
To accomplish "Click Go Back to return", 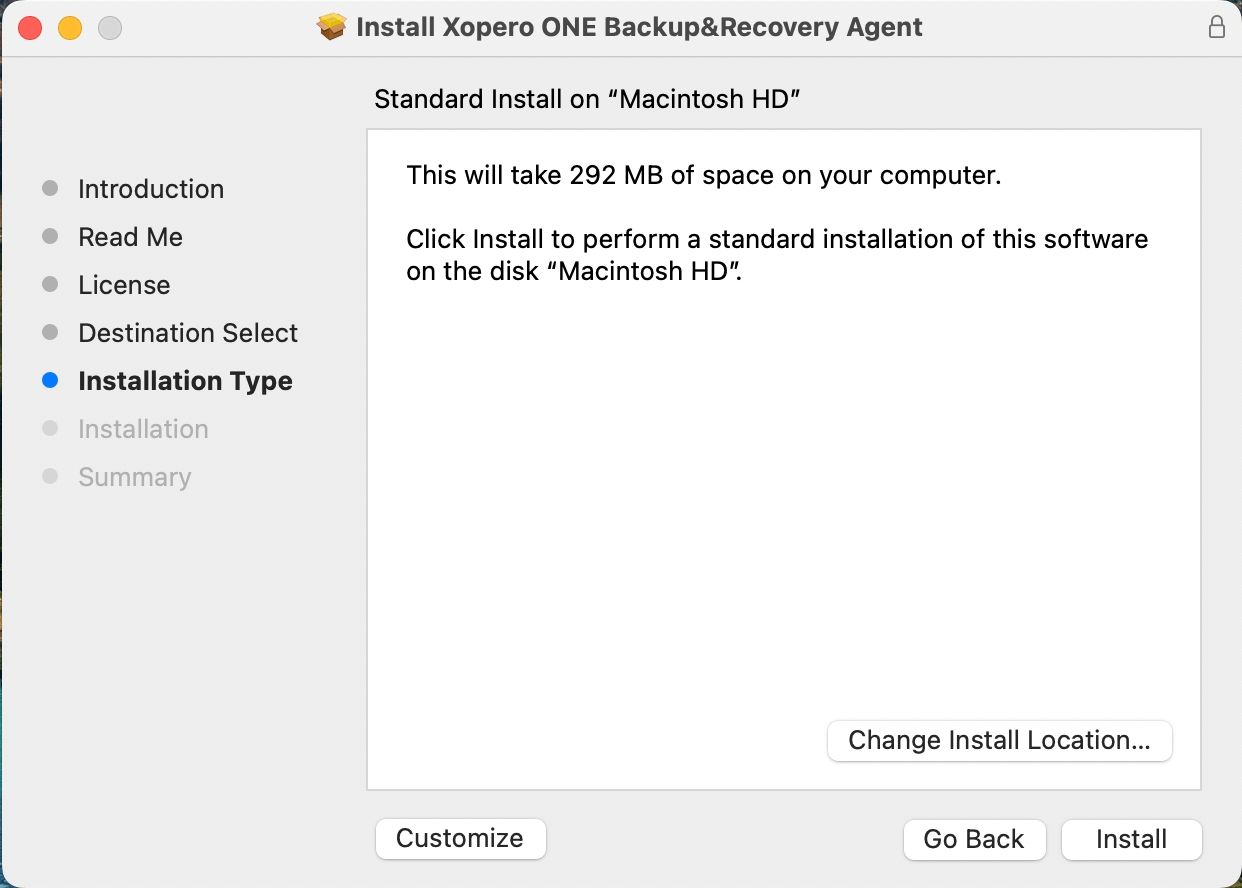I will tap(974, 840).
